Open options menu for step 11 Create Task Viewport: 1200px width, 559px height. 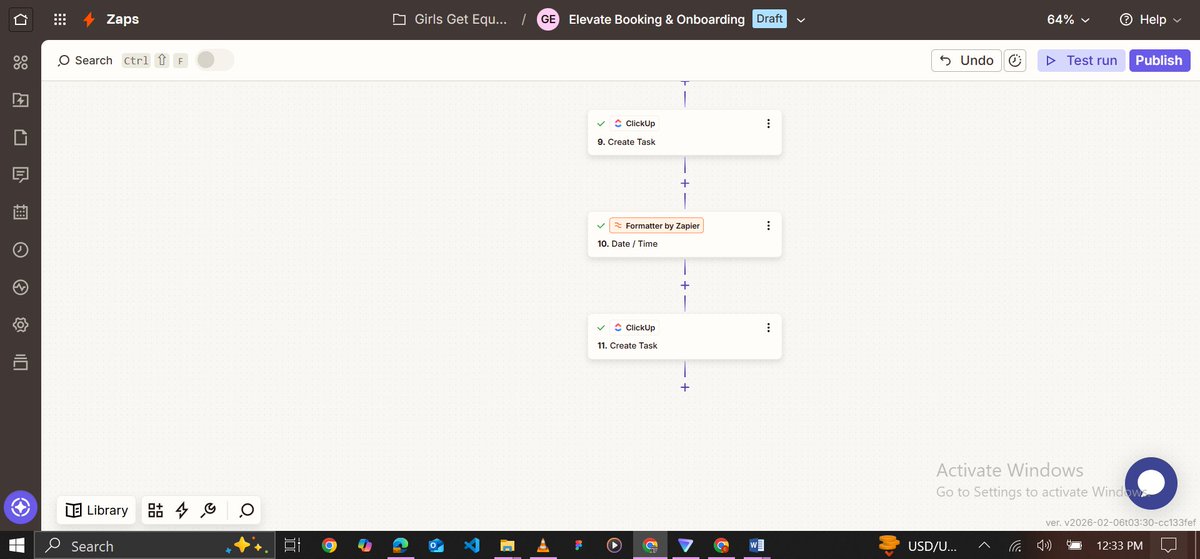point(768,328)
